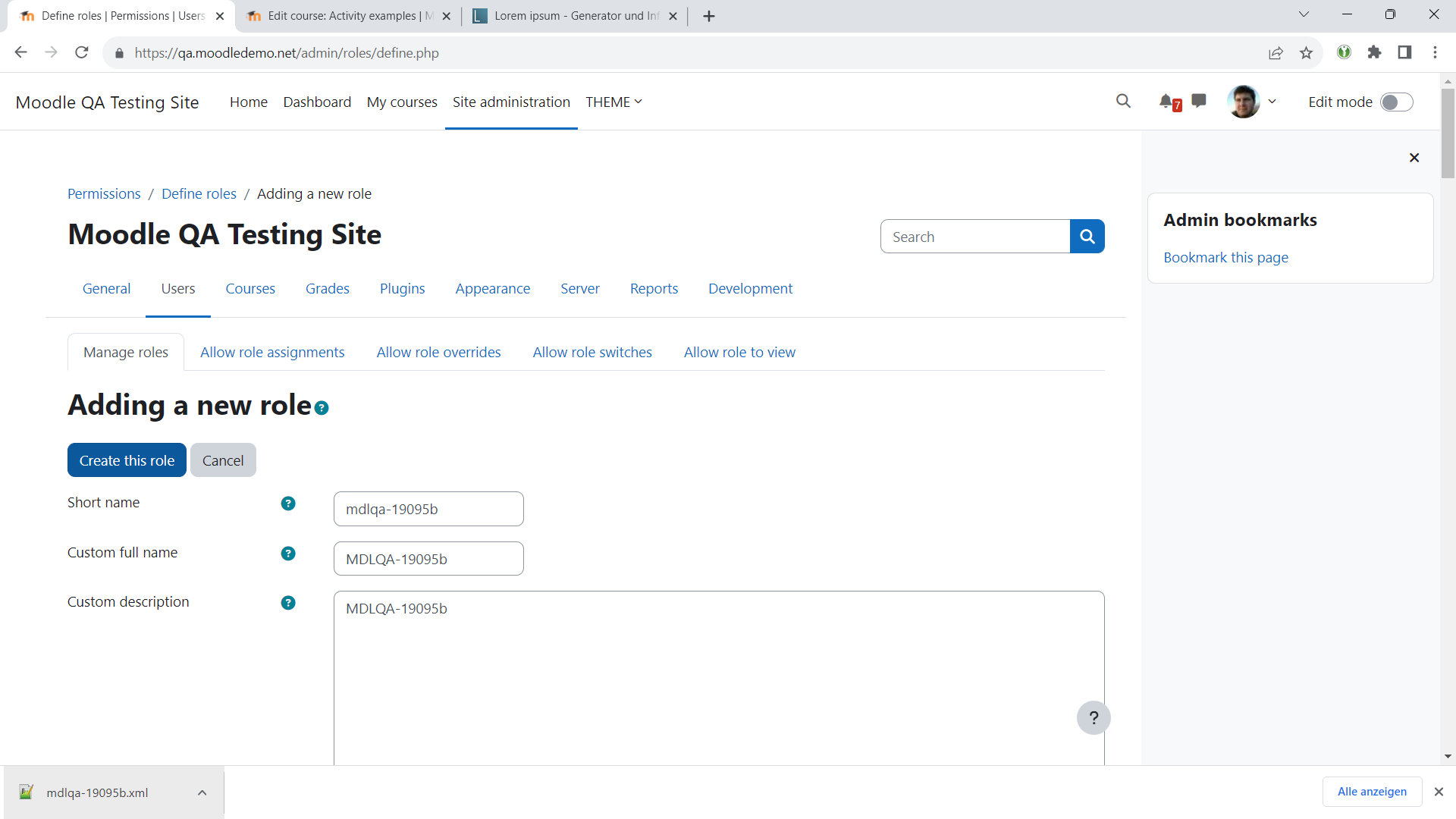Click the help icon next to Custom full name
The width and height of the screenshot is (1456, 819).
click(288, 554)
